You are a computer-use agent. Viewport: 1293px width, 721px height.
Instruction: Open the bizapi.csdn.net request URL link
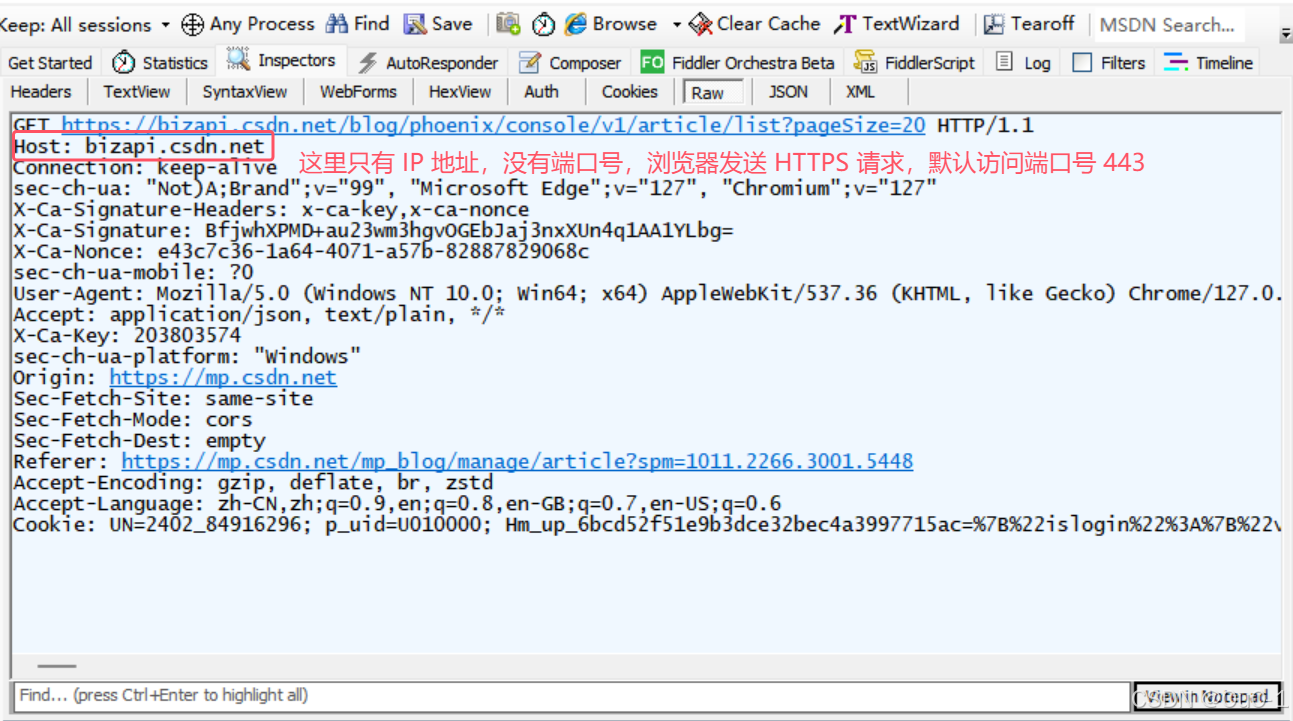click(x=494, y=126)
